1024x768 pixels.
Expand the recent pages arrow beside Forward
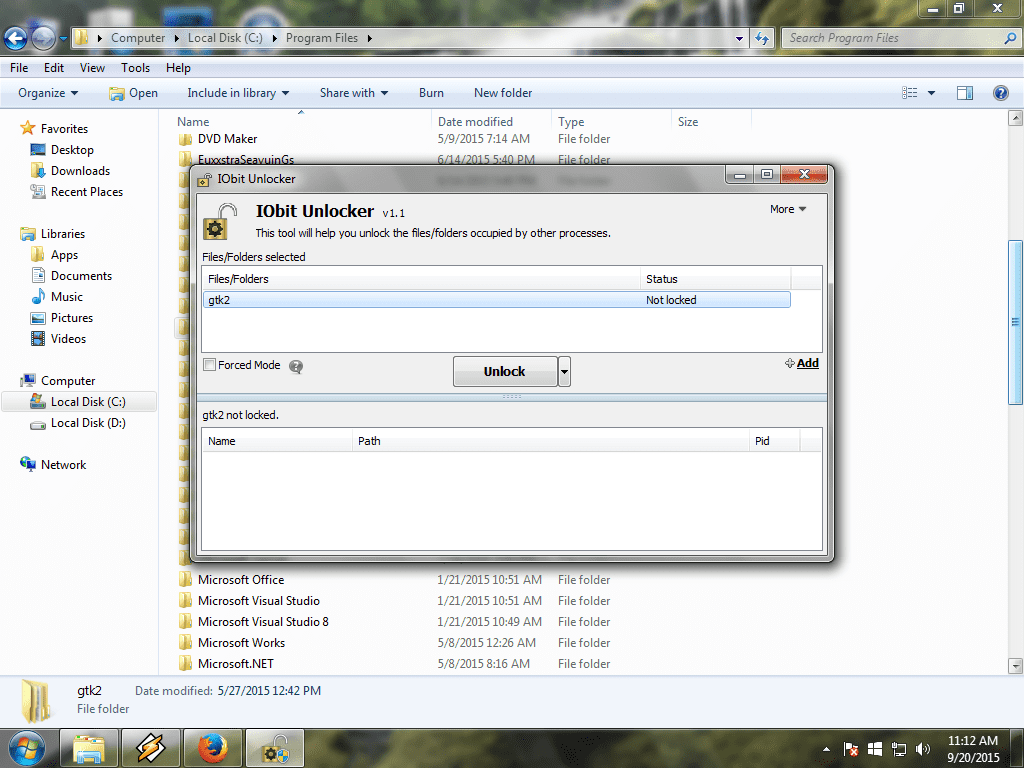click(63, 39)
